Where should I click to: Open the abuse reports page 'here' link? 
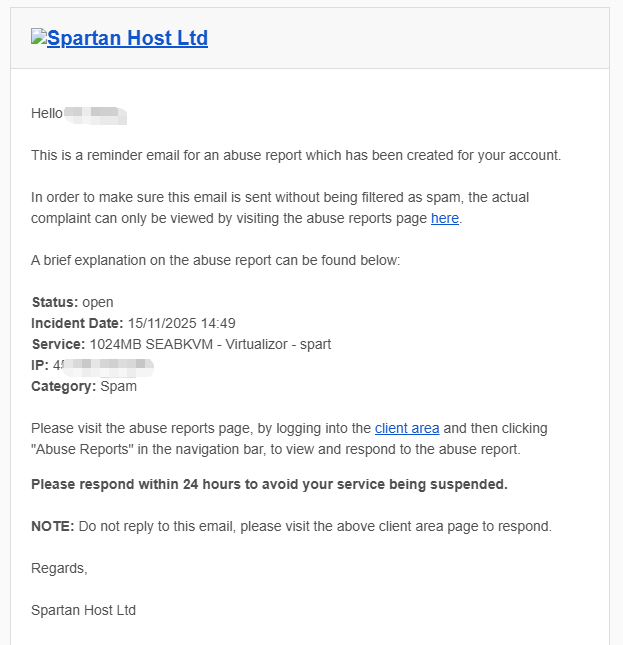click(445, 218)
